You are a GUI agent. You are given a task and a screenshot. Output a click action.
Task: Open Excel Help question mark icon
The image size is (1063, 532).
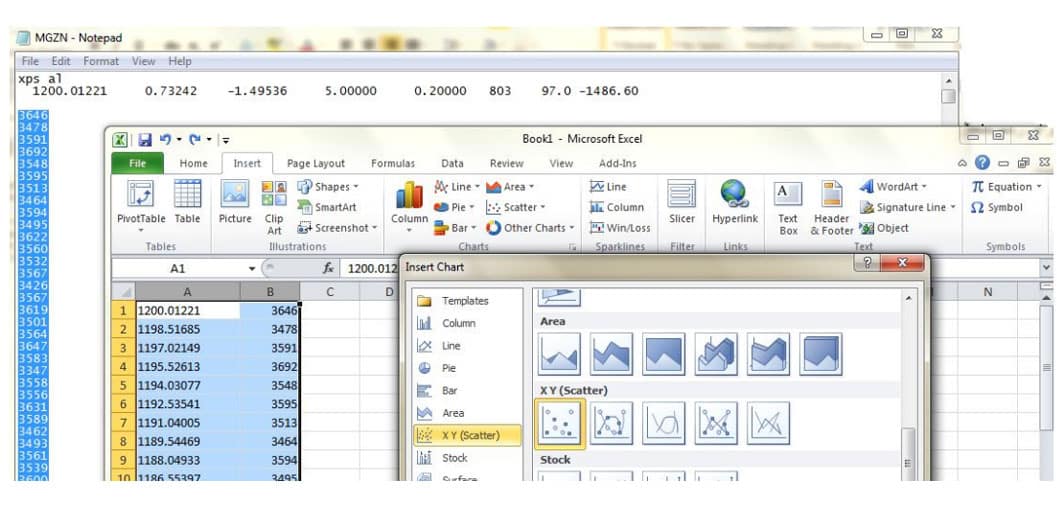point(982,163)
